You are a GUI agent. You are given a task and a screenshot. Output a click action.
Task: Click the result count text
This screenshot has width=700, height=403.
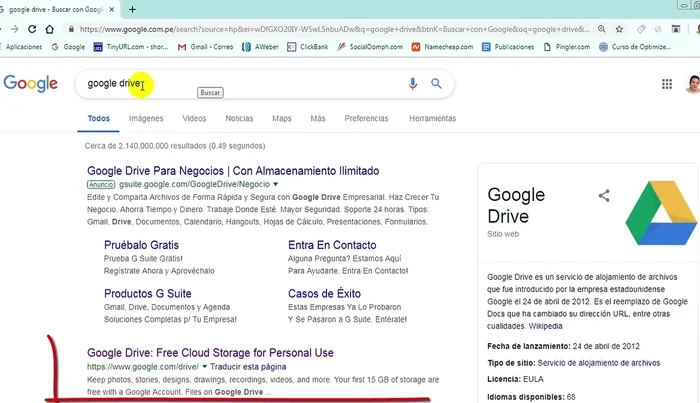pyautogui.click(x=175, y=146)
